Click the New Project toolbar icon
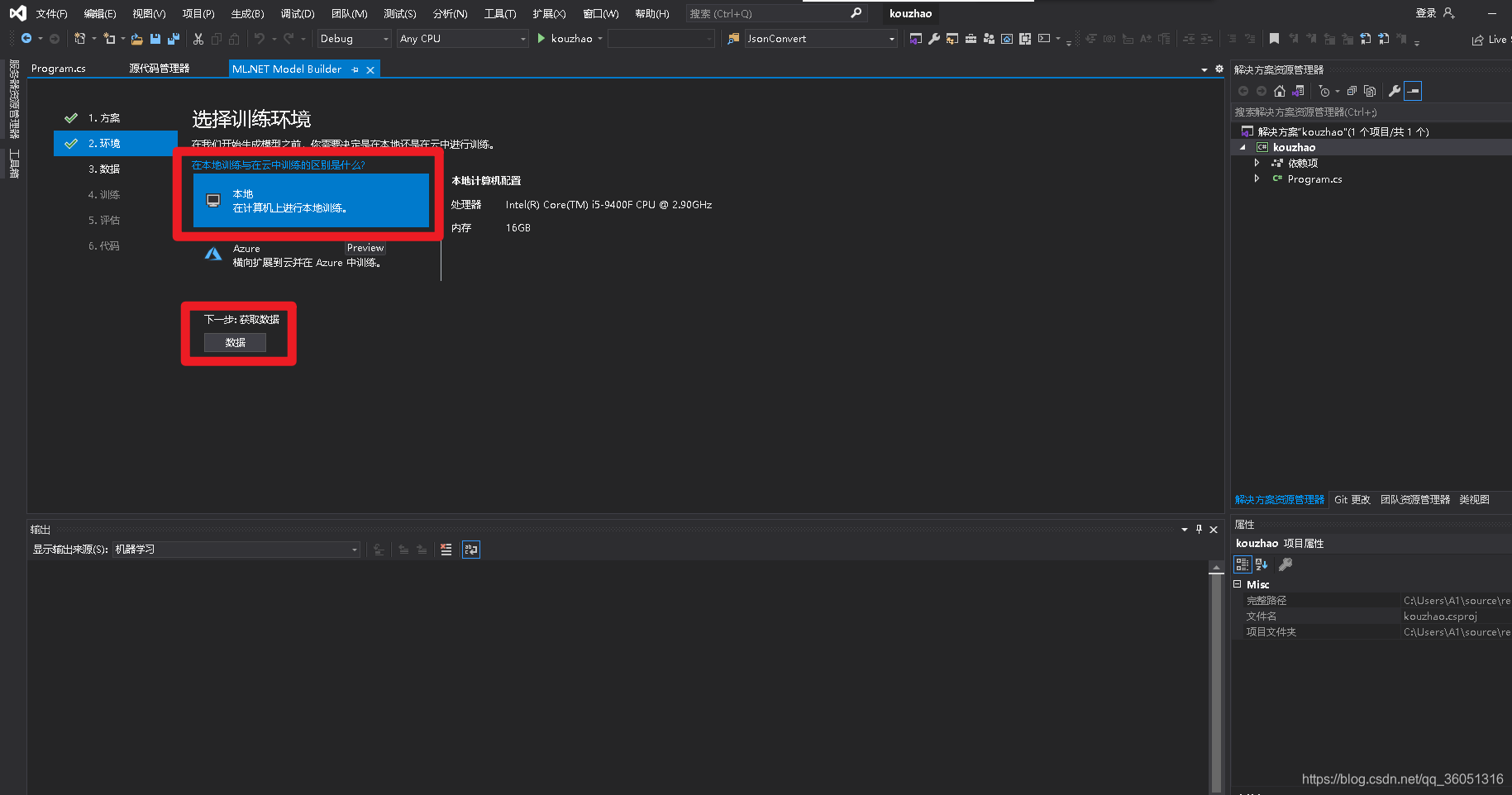The width and height of the screenshot is (1512, 795). click(x=80, y=39)
